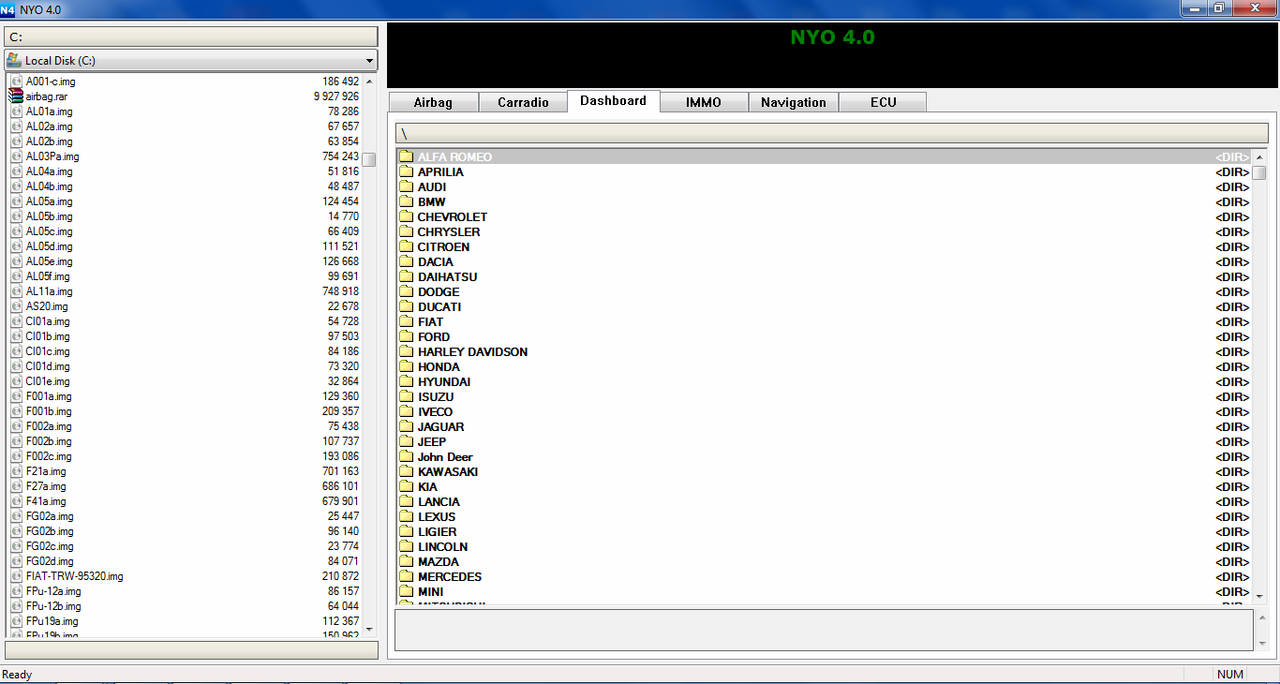The height and width of the screenshot is (684, 1280).
Task: Switch to the Carradio tab
Action: tap(523, 102)
